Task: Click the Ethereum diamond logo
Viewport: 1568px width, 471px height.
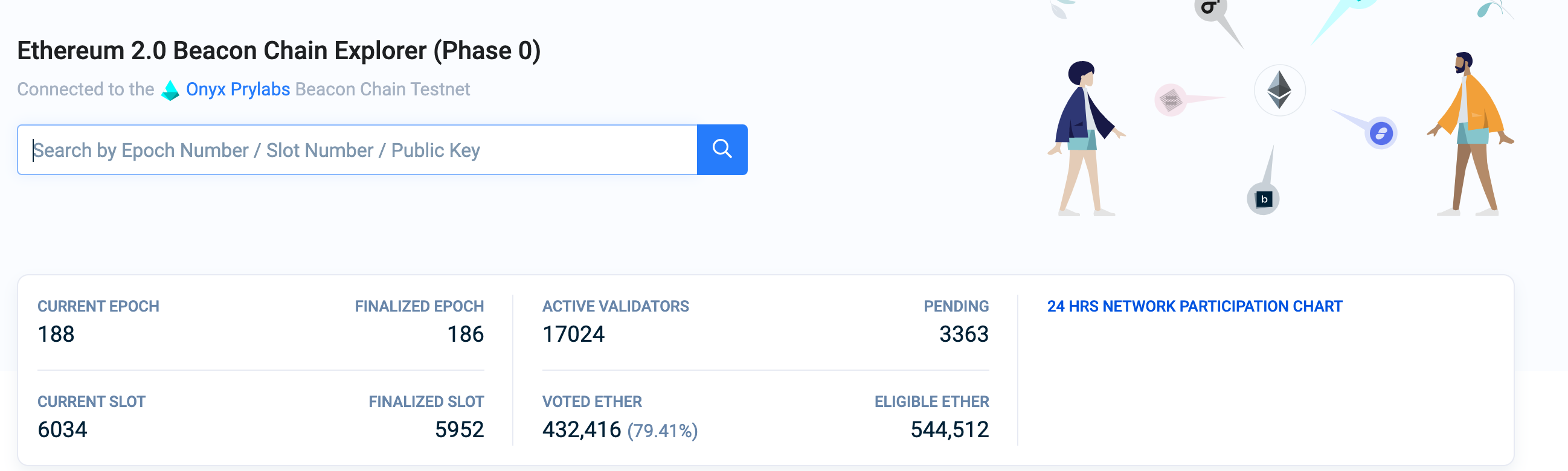Action: [x=1279, y=90]
